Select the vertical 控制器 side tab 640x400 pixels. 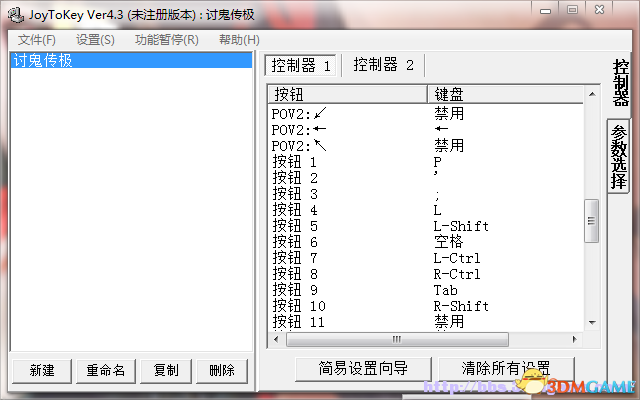click(620, 83)
